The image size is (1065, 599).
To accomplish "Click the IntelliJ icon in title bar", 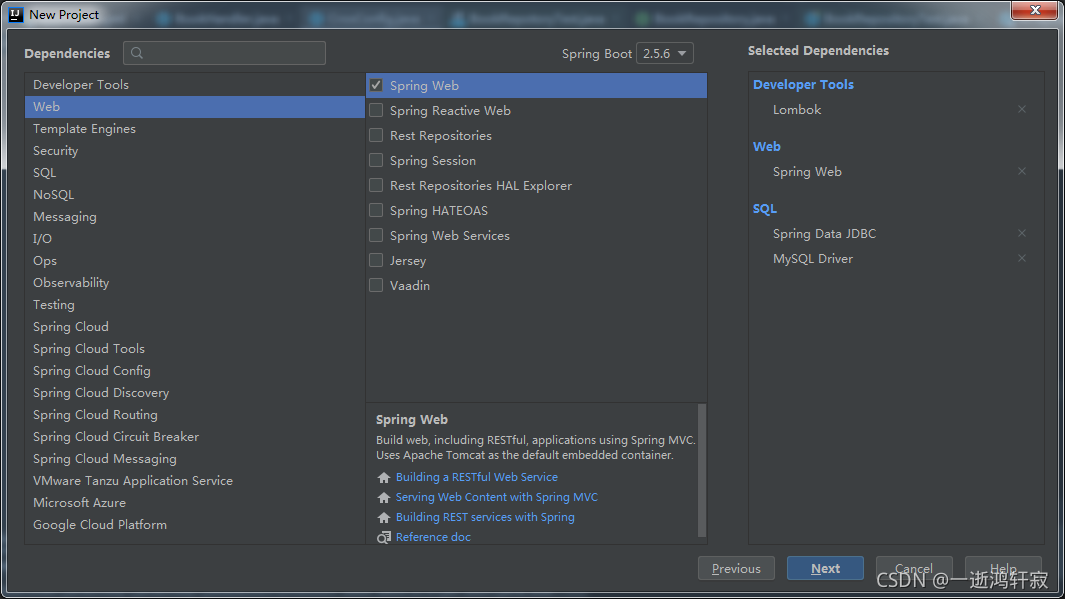I will pyautogui.click(x=15, y=14).
